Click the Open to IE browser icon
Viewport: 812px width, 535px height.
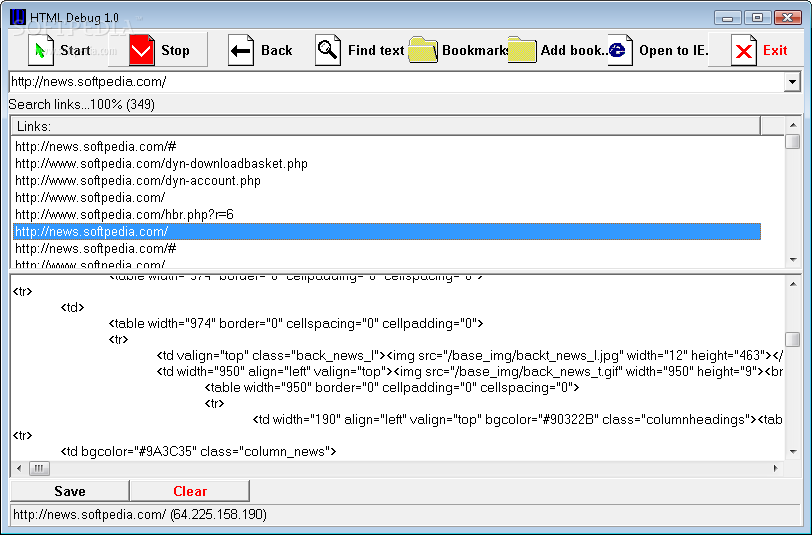[619, 50]
